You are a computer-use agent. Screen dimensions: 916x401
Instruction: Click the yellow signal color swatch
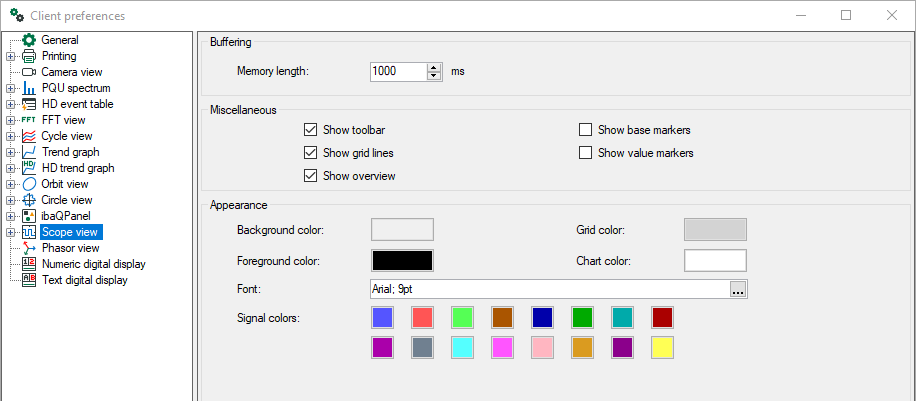click(661, 348)
